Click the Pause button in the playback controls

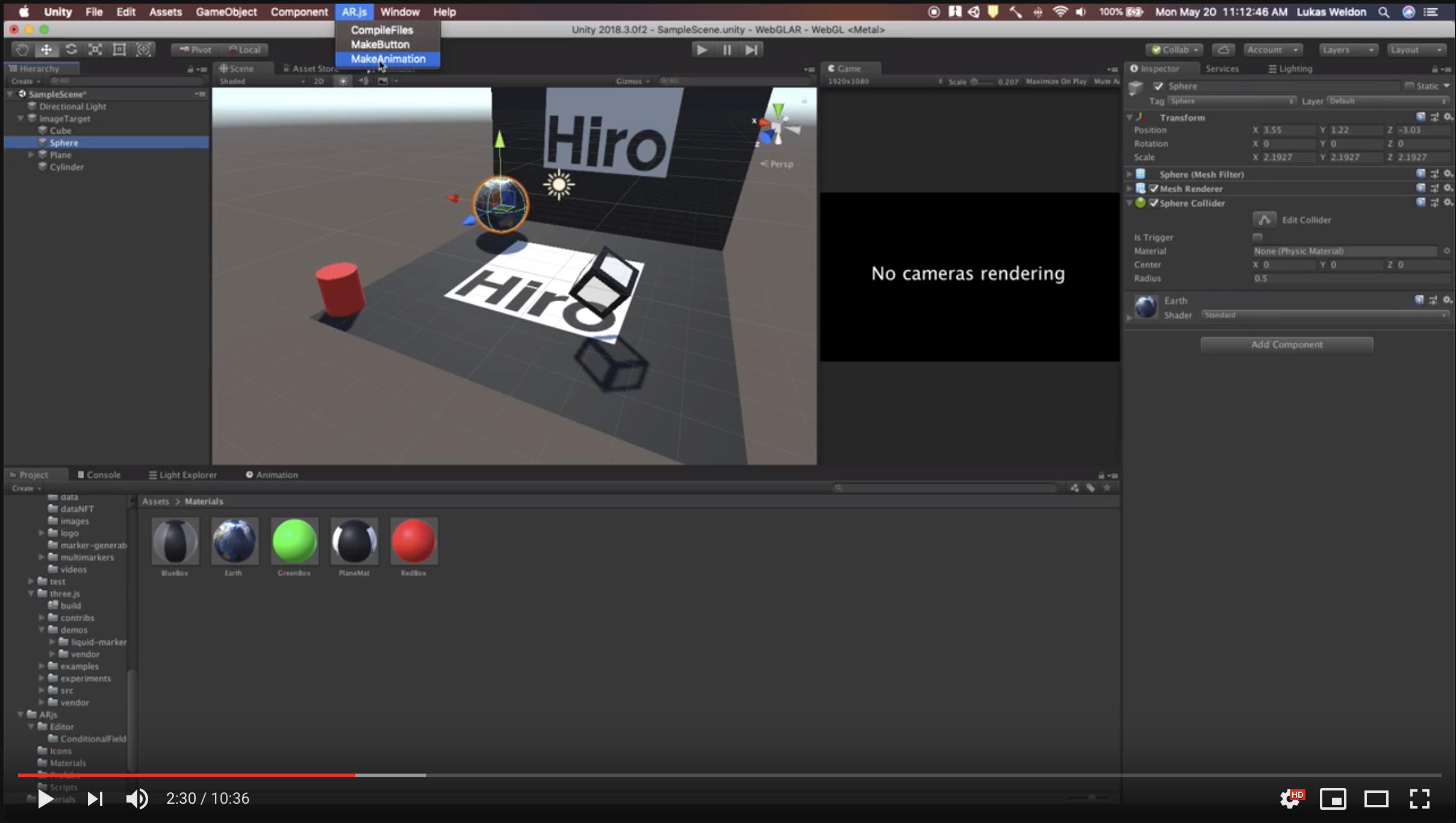click(726, 49)
